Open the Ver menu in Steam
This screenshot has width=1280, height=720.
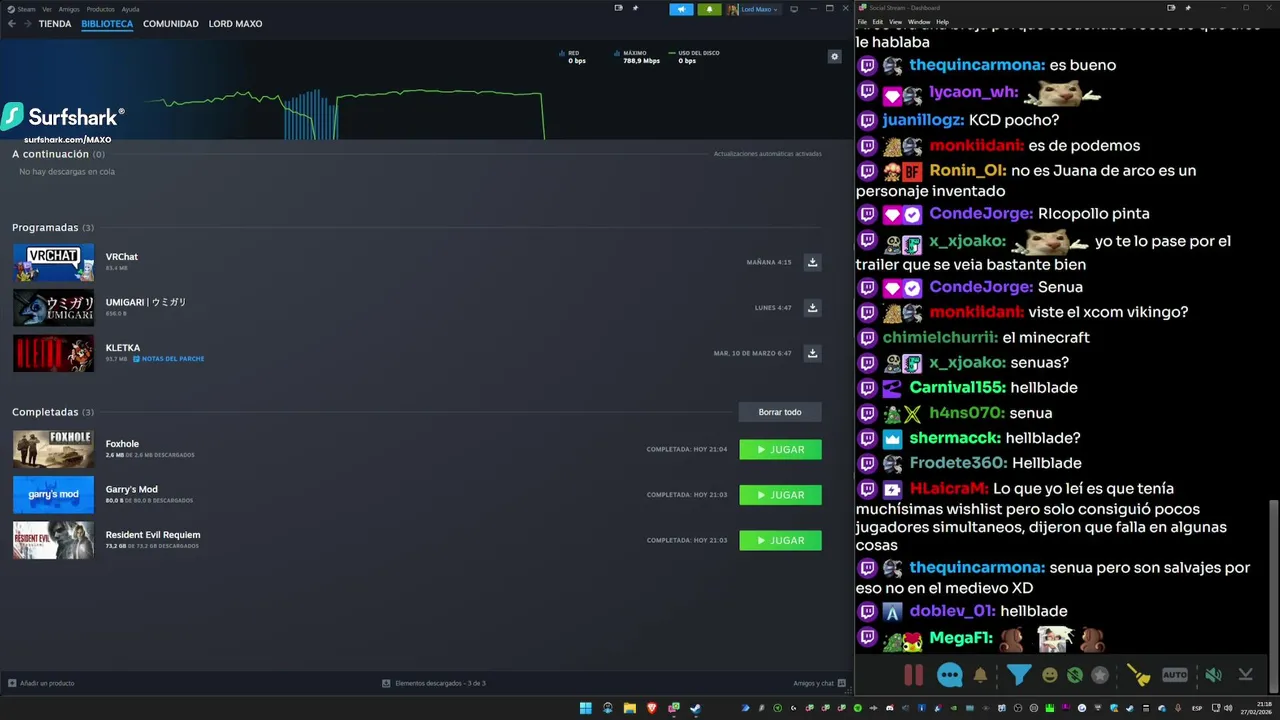[x=47, y=9]
